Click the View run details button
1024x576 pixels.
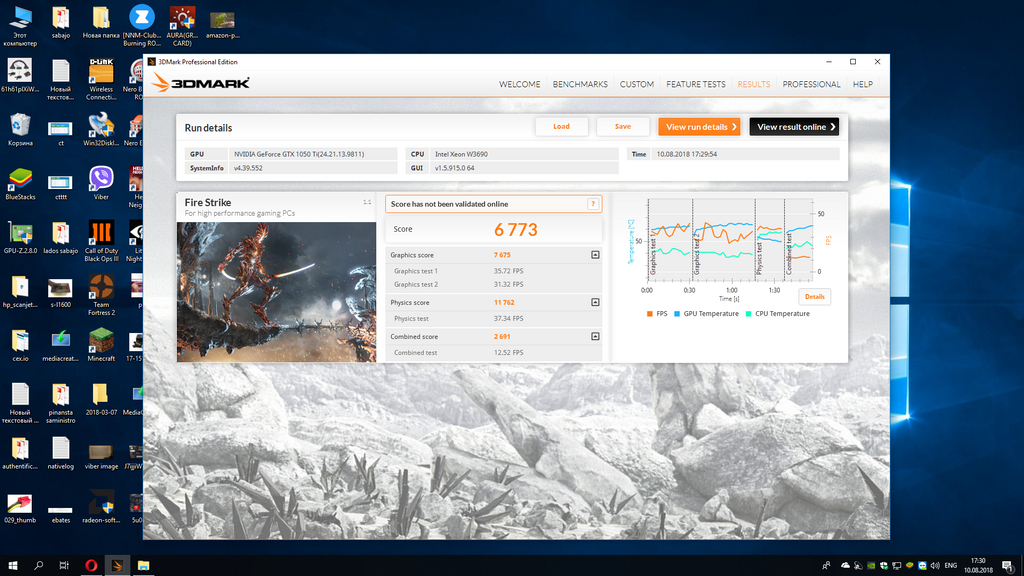700,127
